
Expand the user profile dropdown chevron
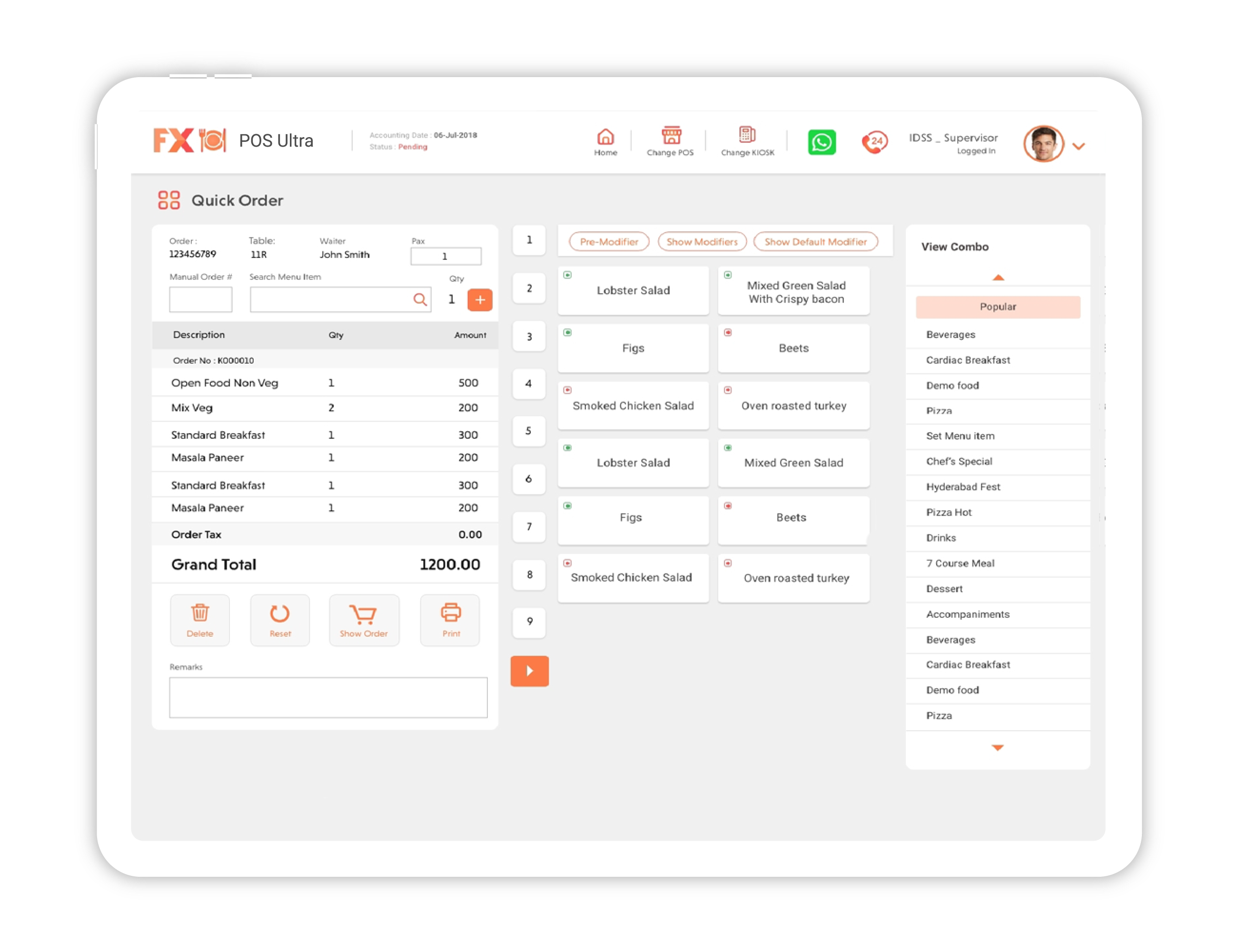[1078, 146]
